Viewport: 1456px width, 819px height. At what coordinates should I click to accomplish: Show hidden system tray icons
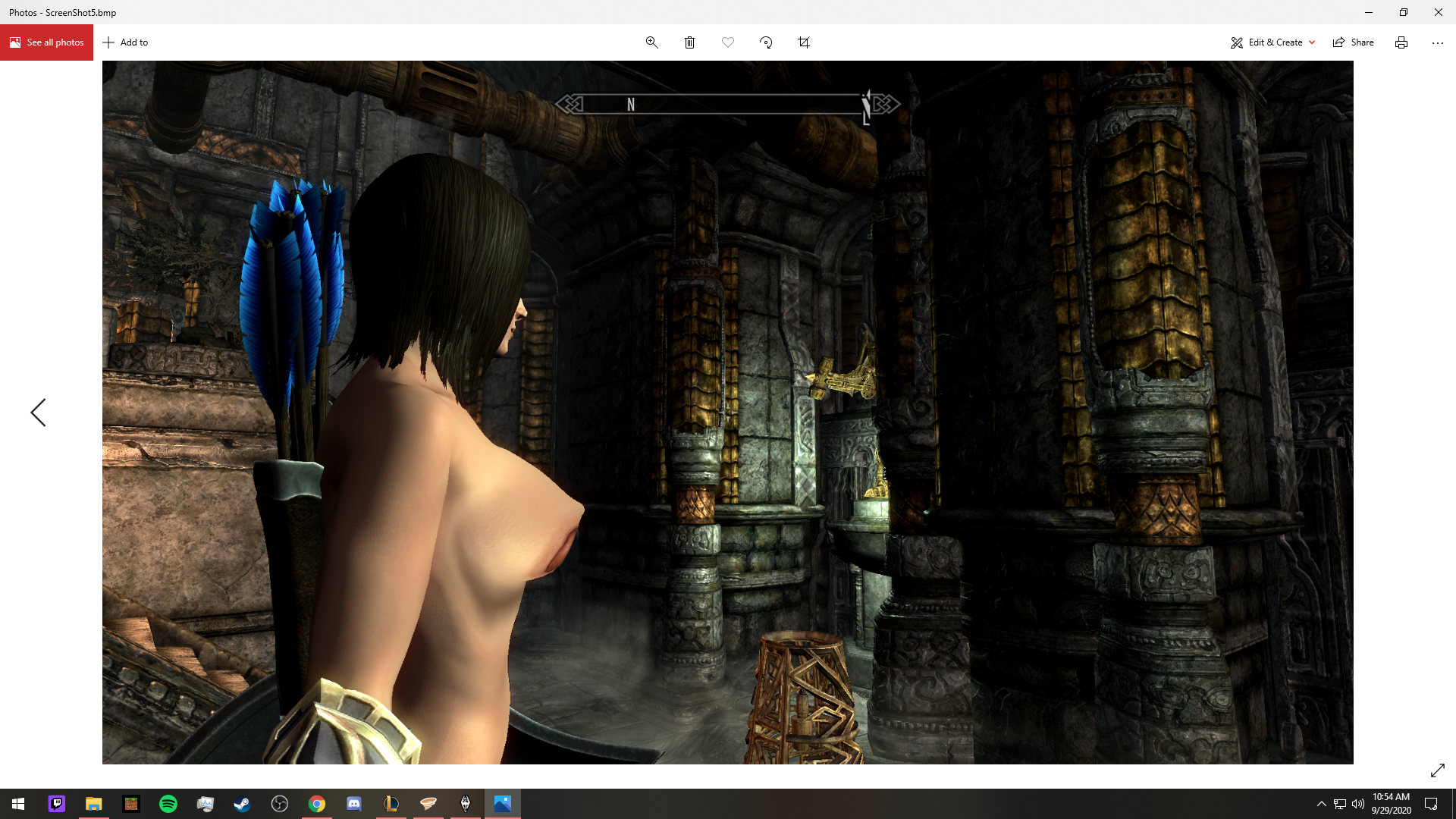click(x=1322, y=804)
